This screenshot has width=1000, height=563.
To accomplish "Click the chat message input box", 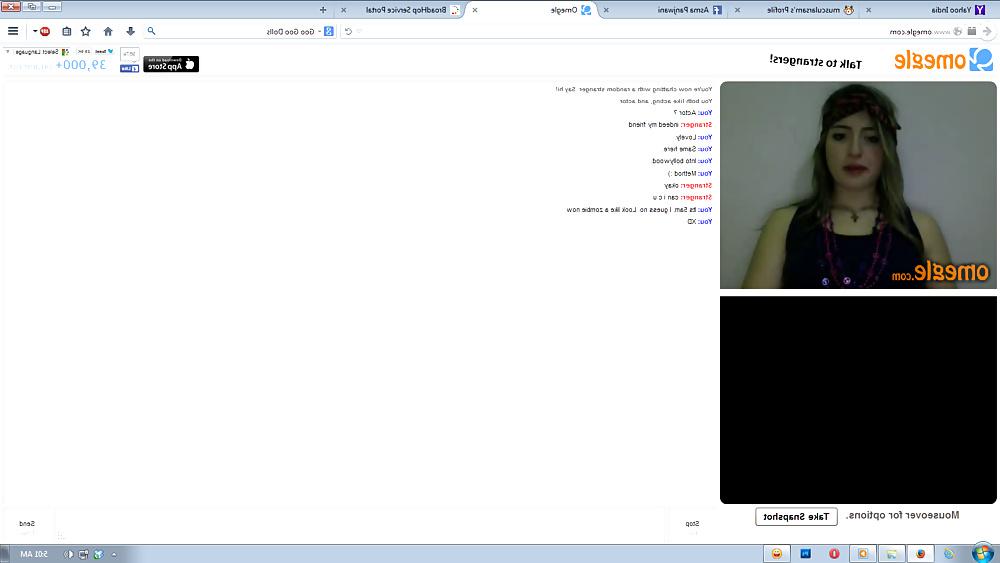I will pos(360,523).
